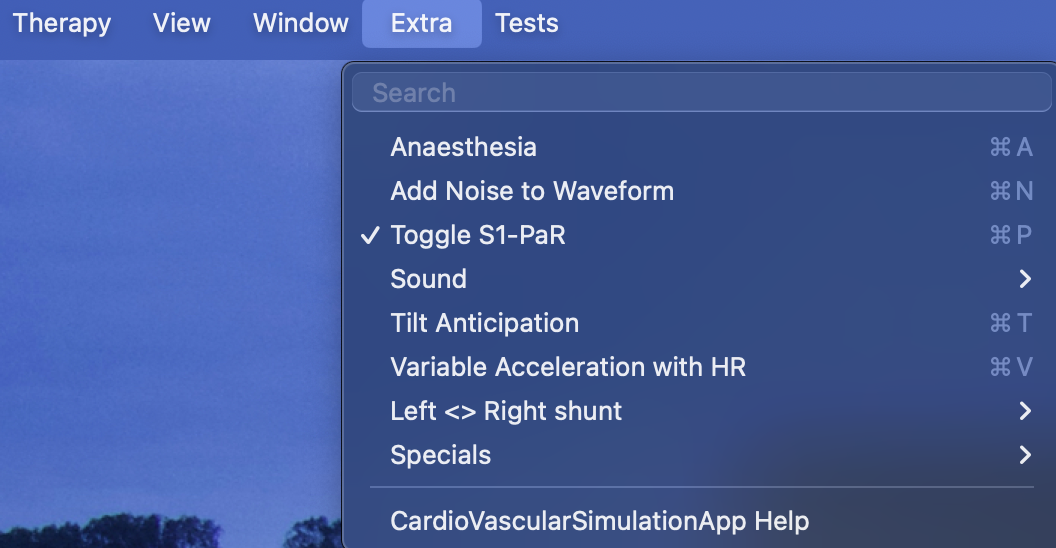This screenshot has width=1056, height=548.
Task: Click the chevron next to Specials
Action: tap(1025, 455)
